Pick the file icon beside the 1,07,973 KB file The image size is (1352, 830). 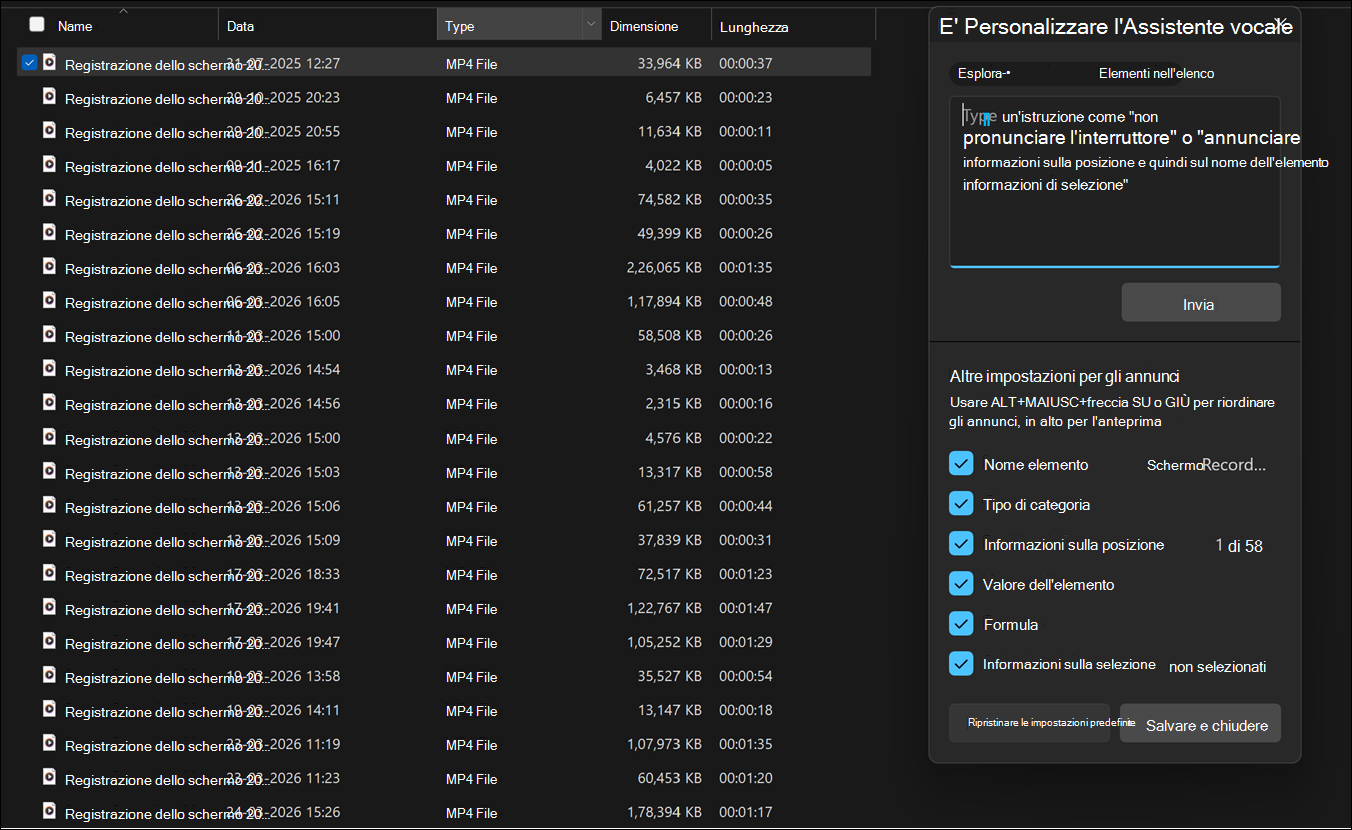(48, 743)
